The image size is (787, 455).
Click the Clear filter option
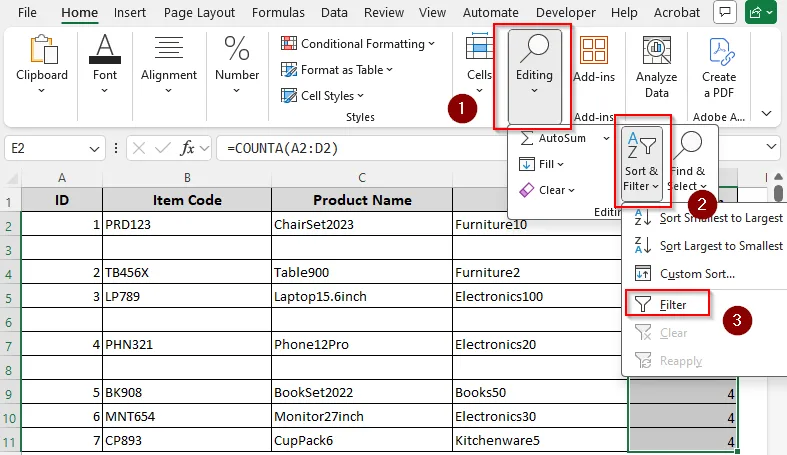662,333
